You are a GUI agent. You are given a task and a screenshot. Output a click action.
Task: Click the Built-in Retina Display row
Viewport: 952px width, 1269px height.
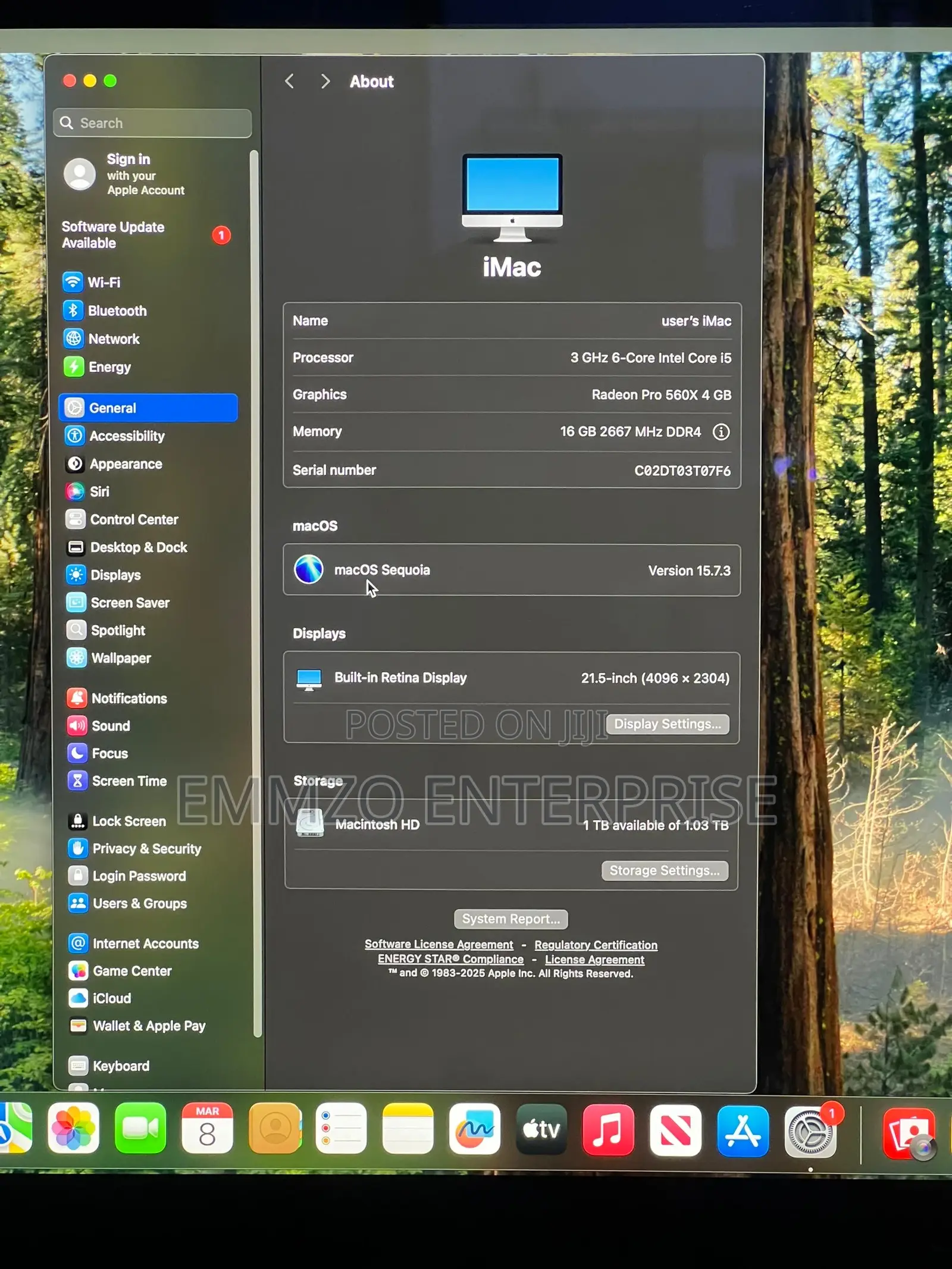coord(512,678)
